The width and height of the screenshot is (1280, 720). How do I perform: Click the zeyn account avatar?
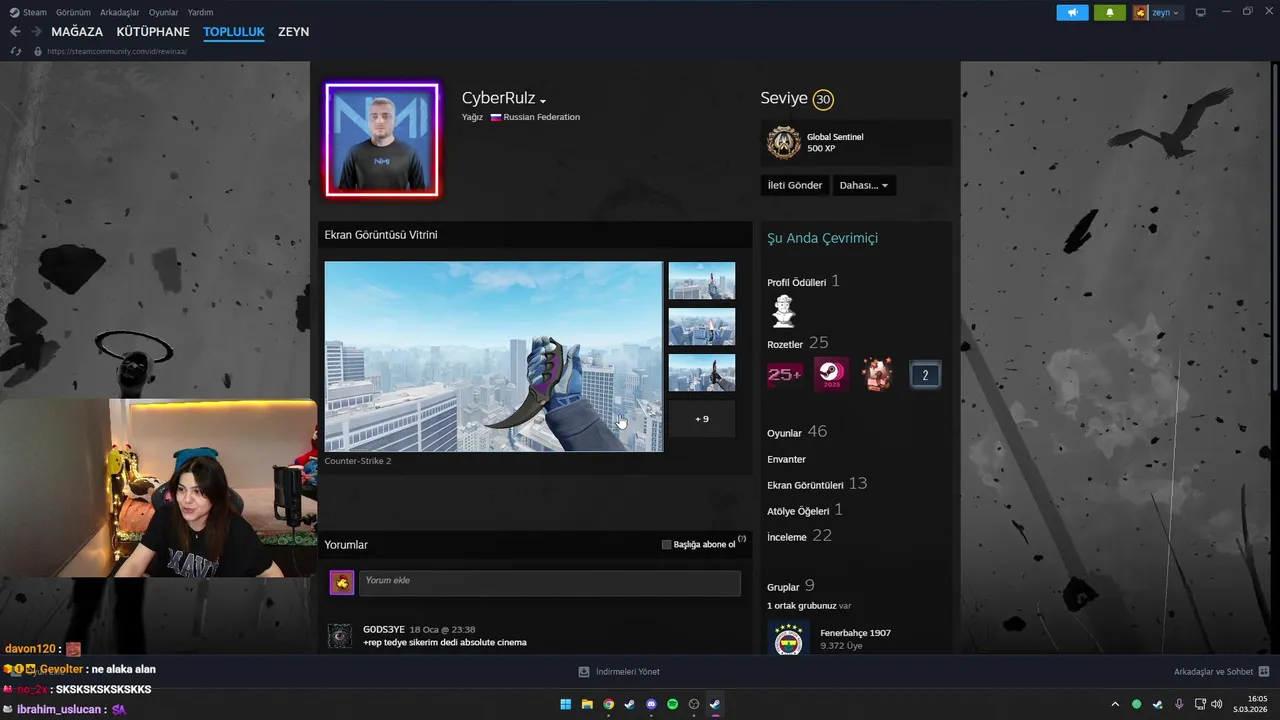point(1140,13)
